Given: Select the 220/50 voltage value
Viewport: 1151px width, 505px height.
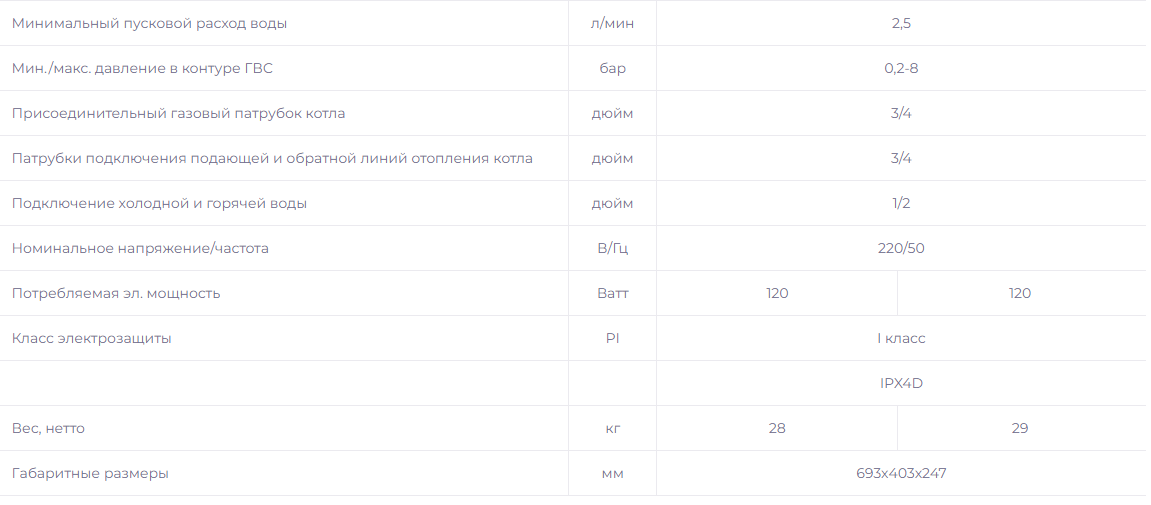Looking at the screenshot, I should point(901,248).
